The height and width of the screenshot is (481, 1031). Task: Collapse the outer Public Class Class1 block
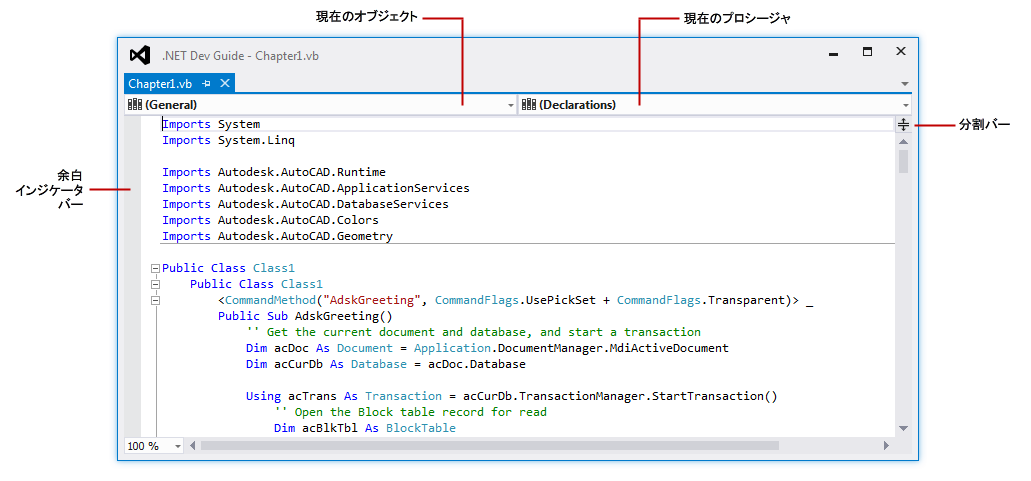click(x=155, y=268)
